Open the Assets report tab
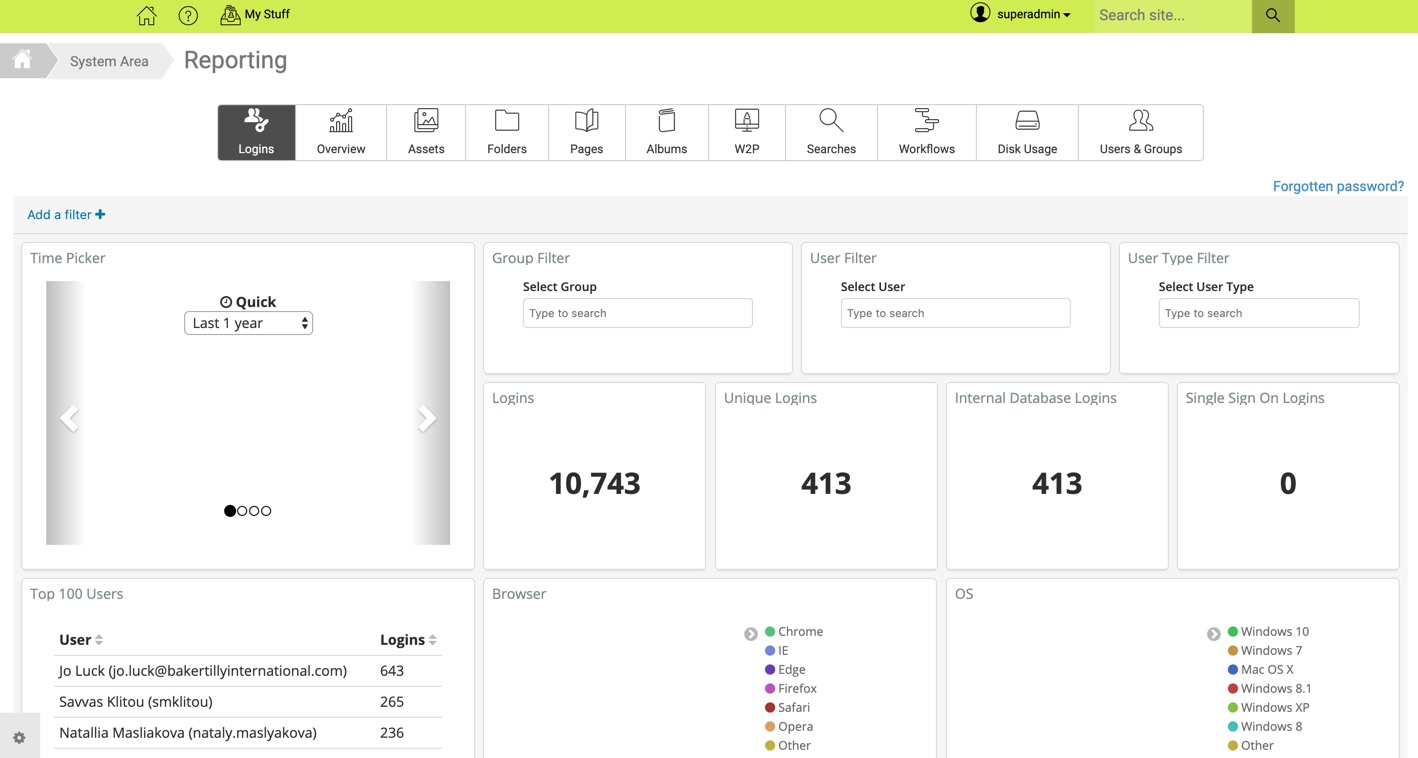Image resolution: width=1418 pixels, height=758 pixels. 426,132
